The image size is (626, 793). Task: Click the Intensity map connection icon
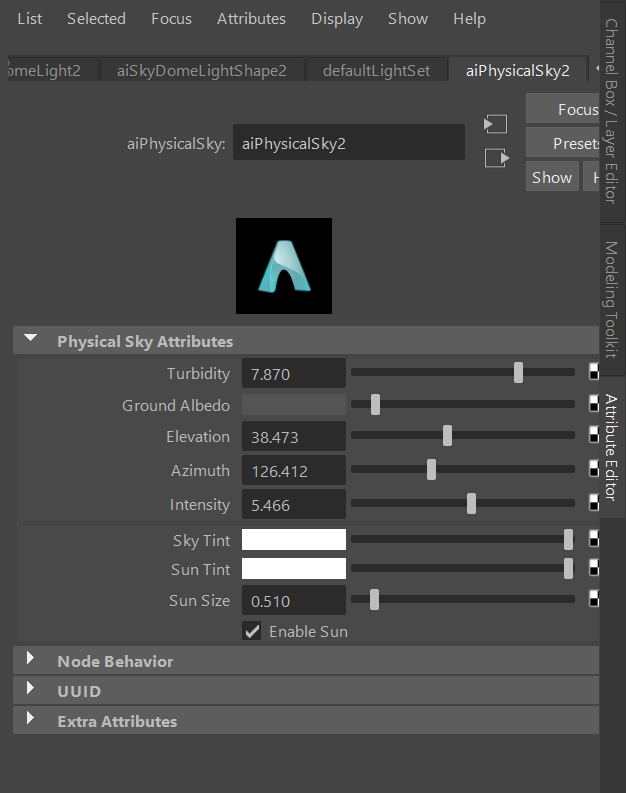coord(594,503)
